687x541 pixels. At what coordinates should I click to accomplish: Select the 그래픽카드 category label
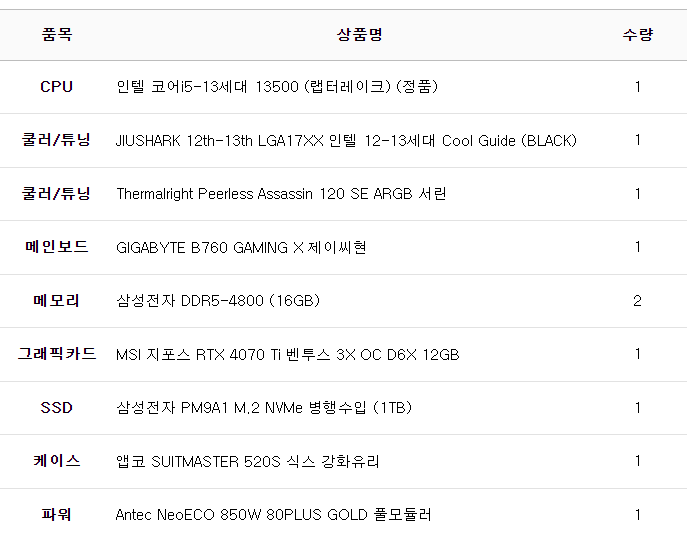(x=56, y=354)
